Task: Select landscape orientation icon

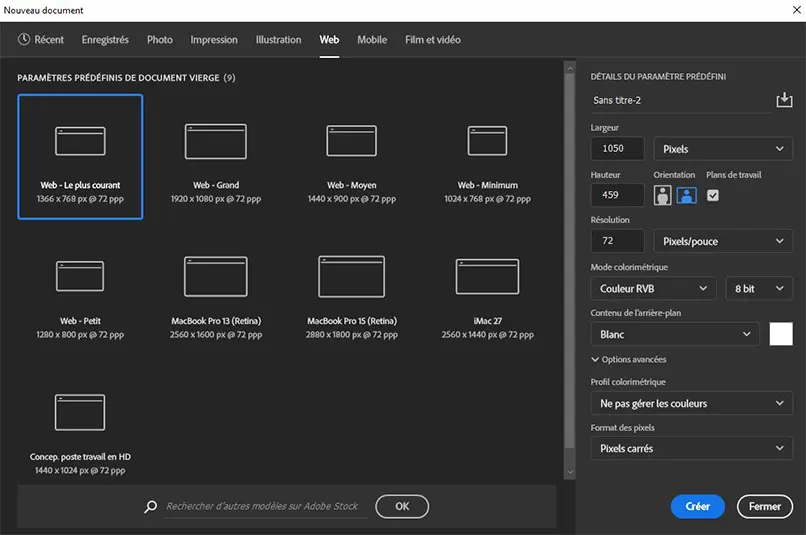Action: [686, 195]
